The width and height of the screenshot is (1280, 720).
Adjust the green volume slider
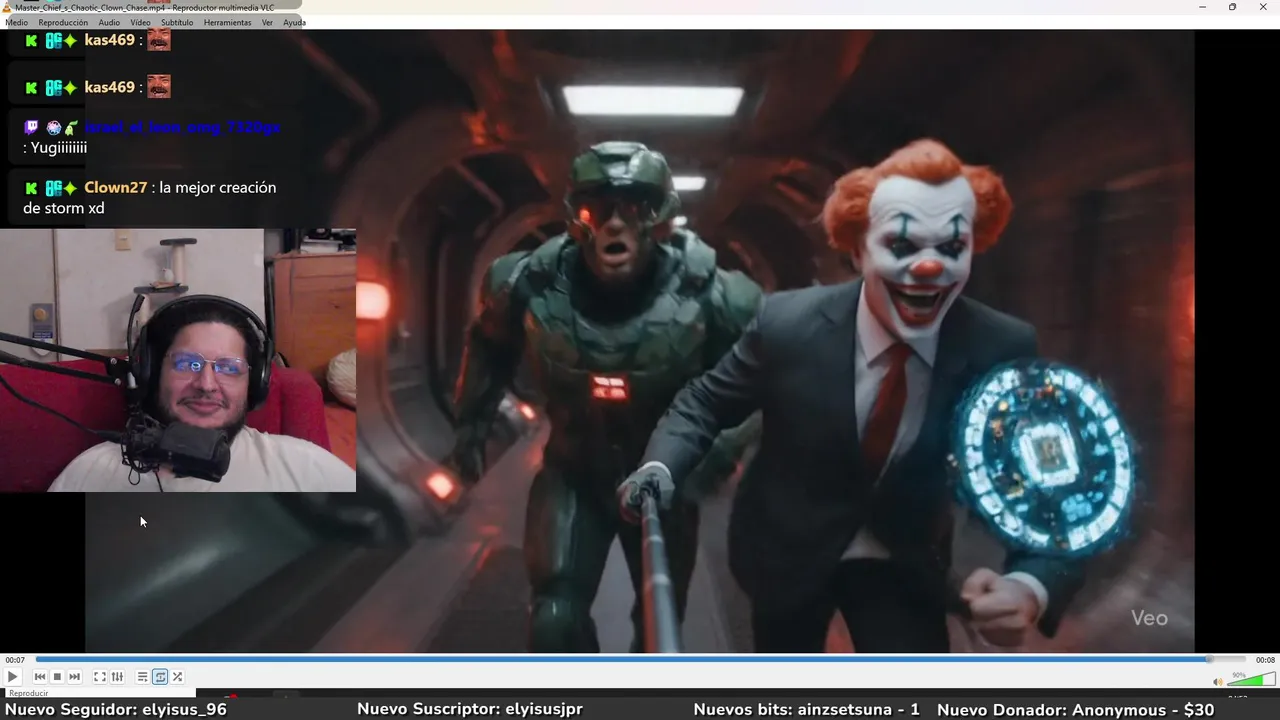1251,680
